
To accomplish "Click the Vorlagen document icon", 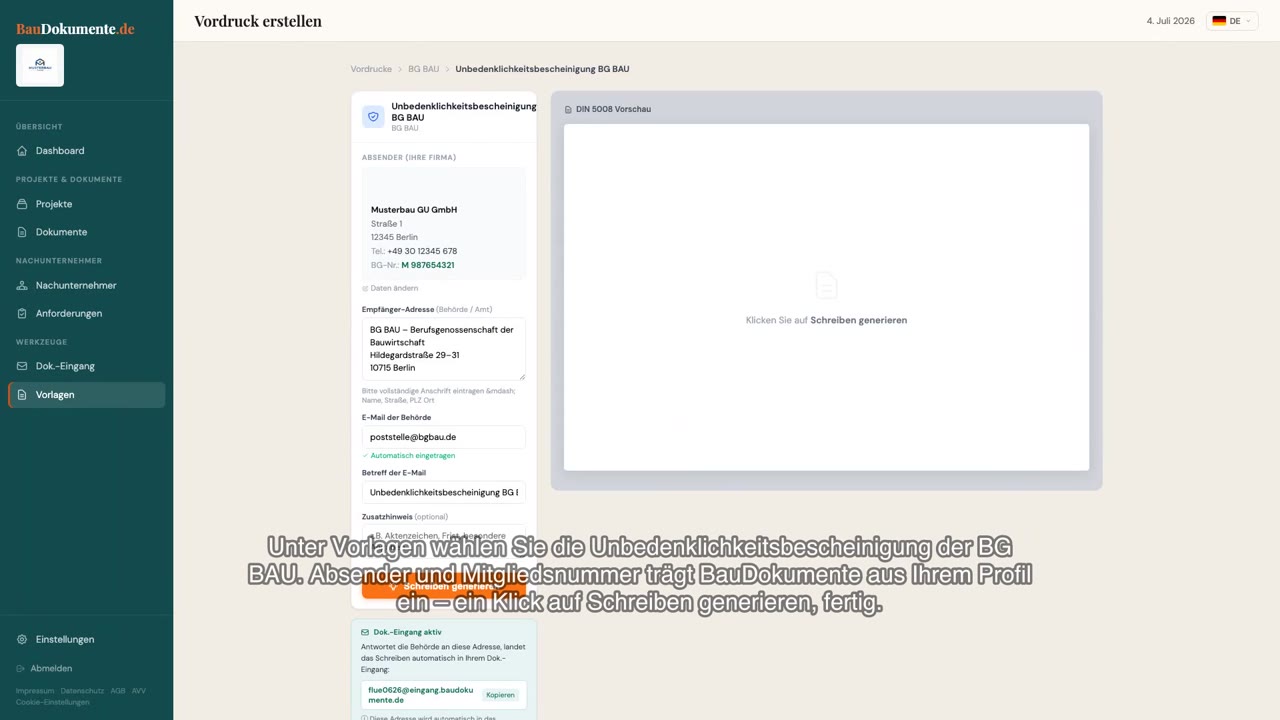I will pos(22,395).
